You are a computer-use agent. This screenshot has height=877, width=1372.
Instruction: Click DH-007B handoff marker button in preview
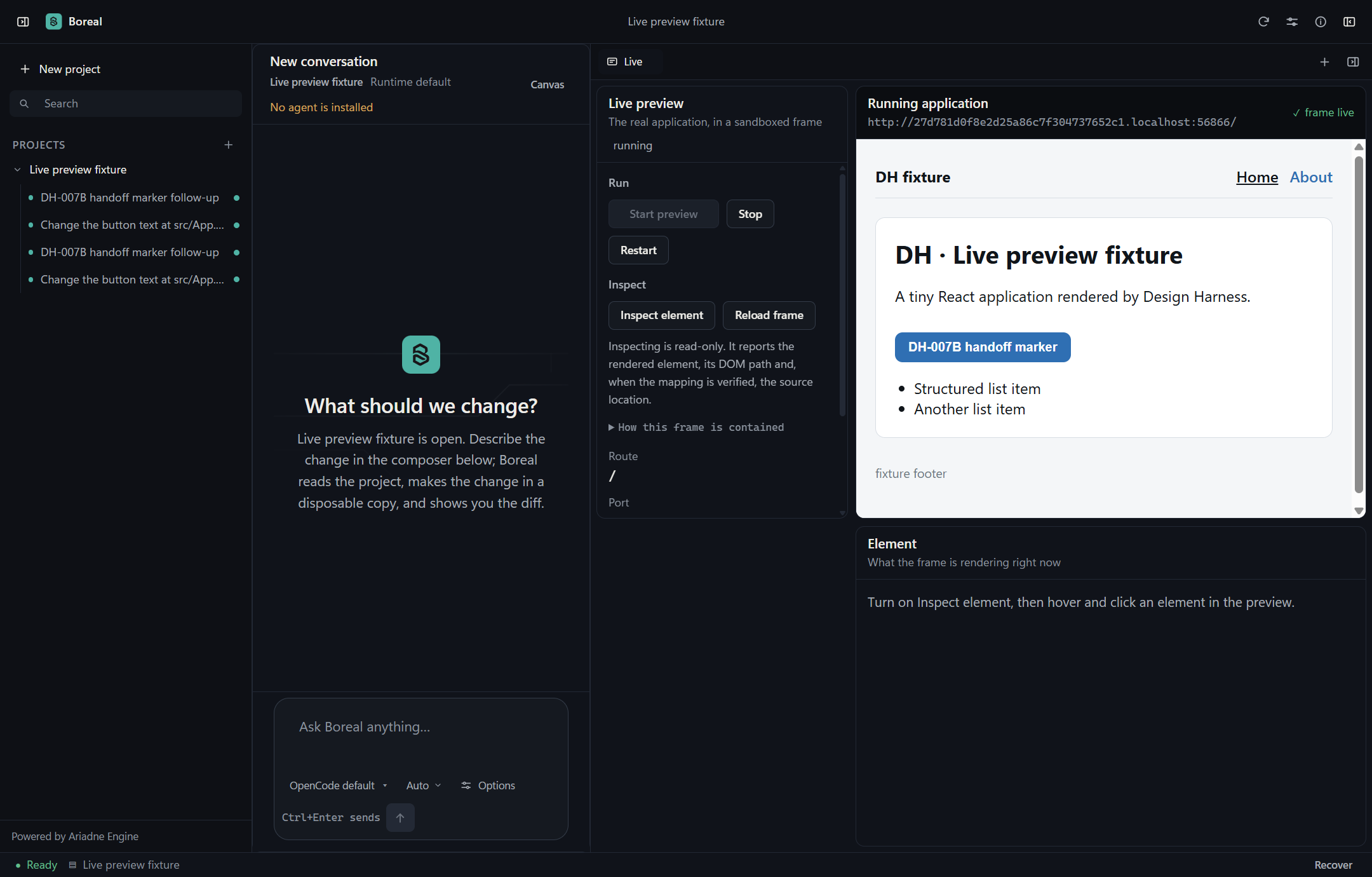pos(983,347)
